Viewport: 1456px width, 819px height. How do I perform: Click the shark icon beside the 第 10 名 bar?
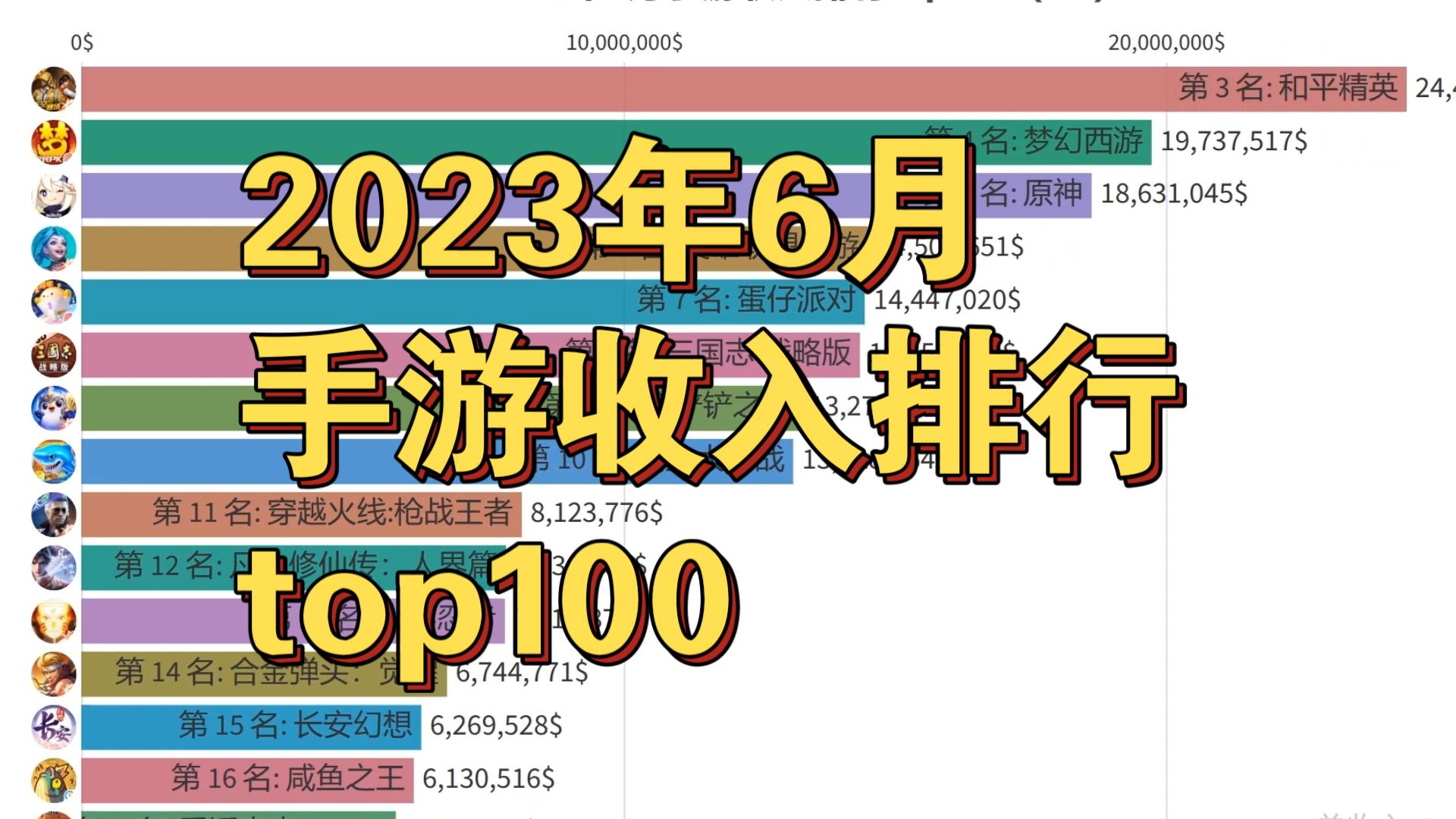tap(54, 461)
